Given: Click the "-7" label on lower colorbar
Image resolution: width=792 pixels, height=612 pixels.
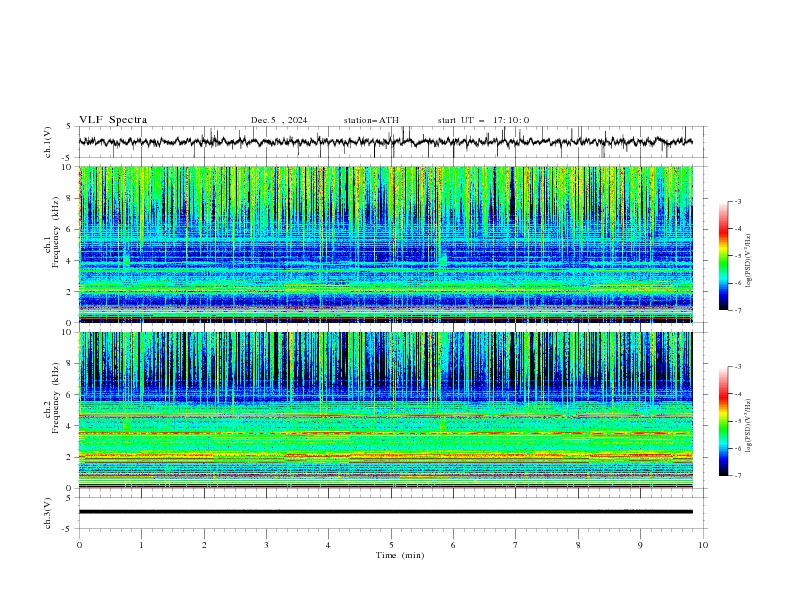Looking at the screenshot, I should coord(738,475).
